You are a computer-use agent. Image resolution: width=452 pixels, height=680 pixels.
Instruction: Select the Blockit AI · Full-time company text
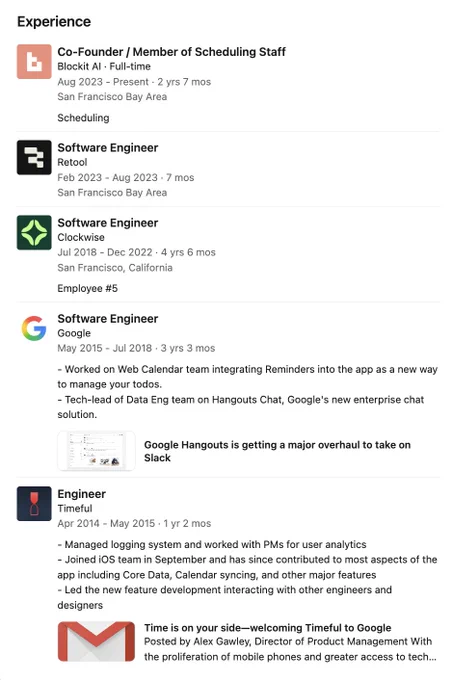tap(104, 66)
